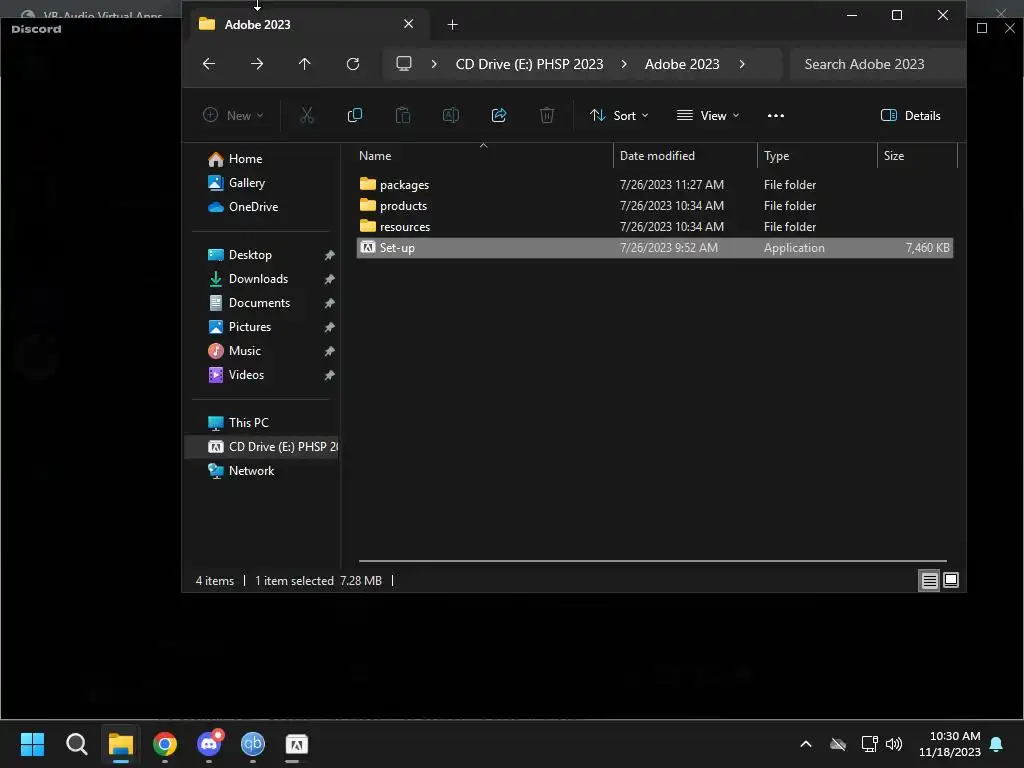
Task: Click the pin icon beside Desktop
Action: (330, 255)
